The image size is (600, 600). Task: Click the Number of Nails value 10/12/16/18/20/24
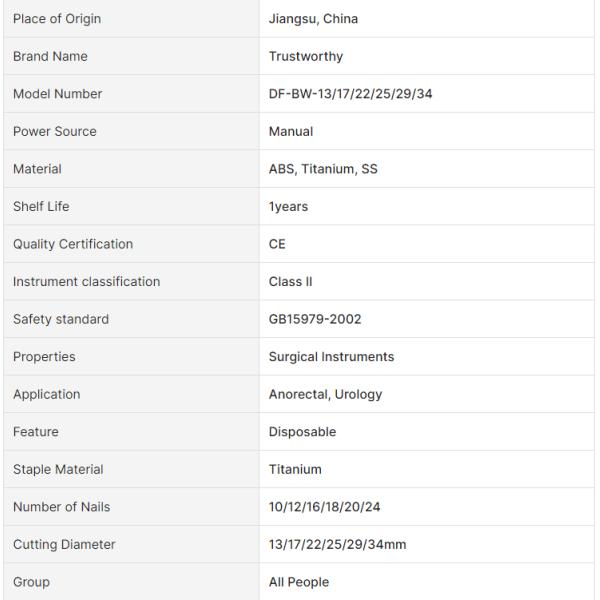[324, 507]
